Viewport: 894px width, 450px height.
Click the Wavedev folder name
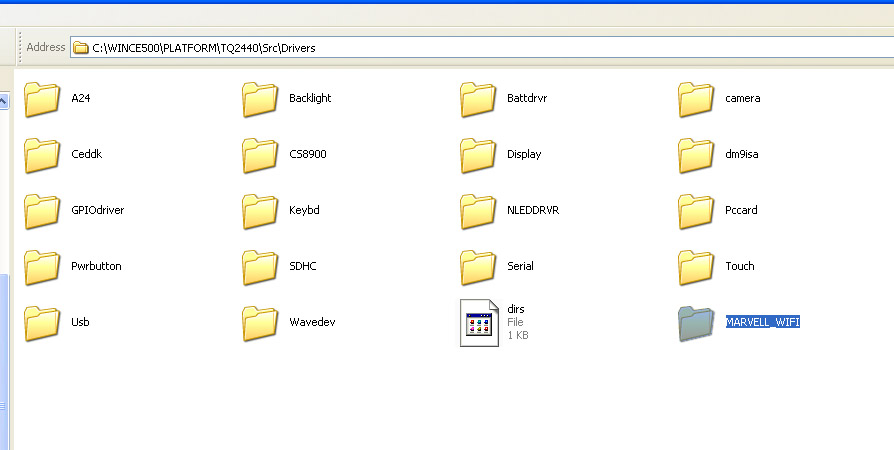(312, 322)
